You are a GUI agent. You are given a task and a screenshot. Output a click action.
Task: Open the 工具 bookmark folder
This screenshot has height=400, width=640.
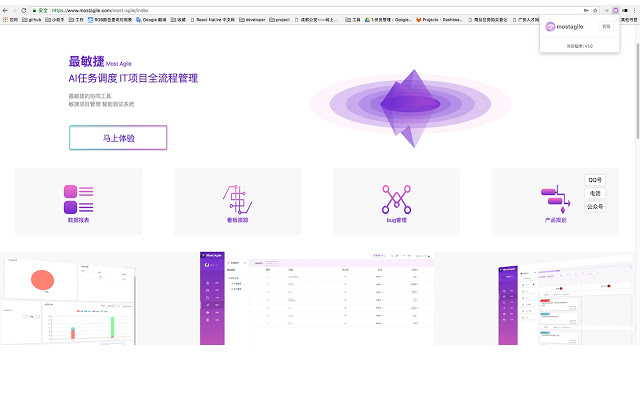pos(353,19)
